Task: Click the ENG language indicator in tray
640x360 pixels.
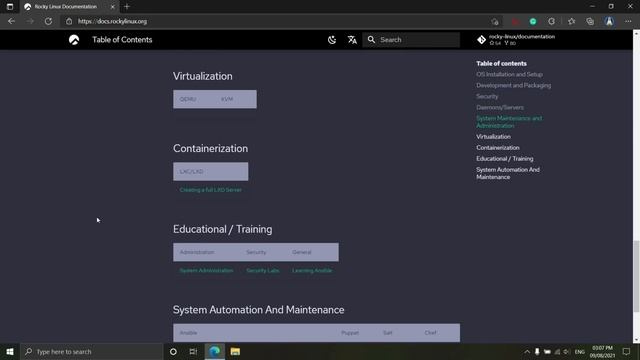Action: (x=580, y=351)
